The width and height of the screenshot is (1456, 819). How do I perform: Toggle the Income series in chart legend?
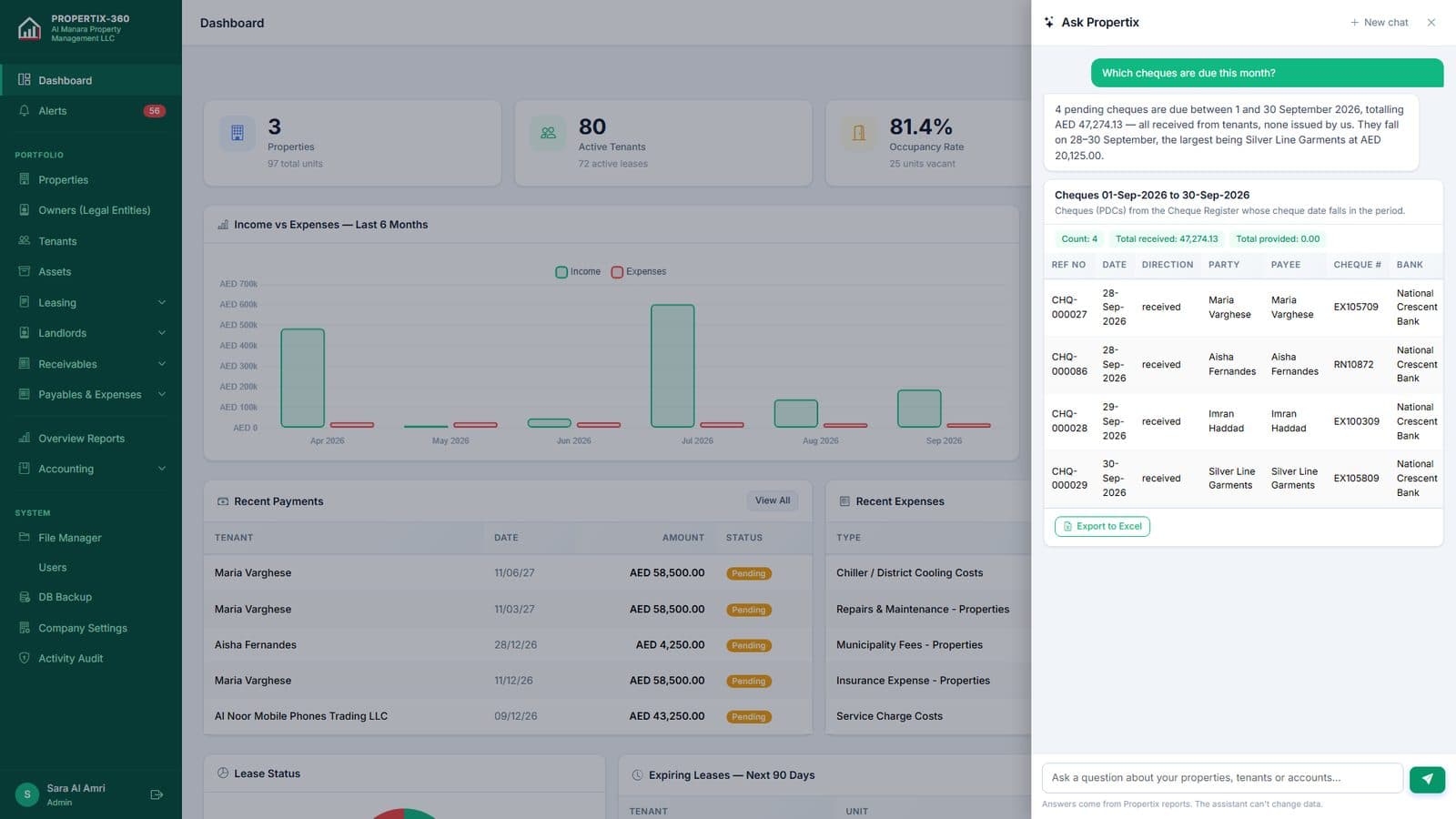578,271
